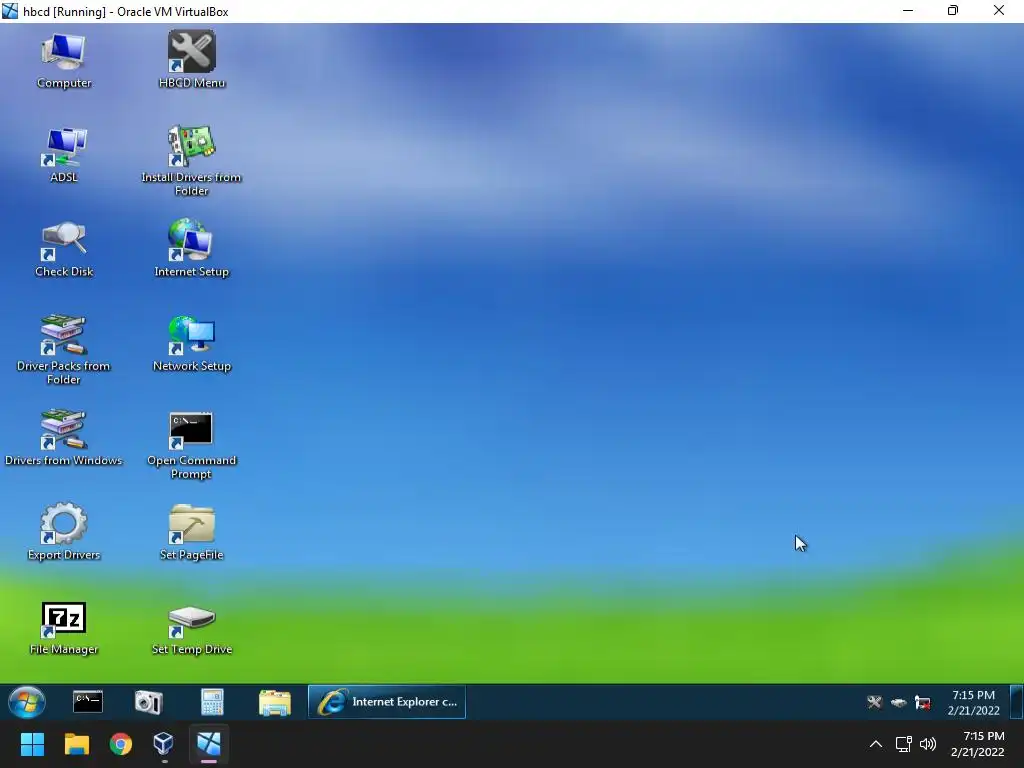Image resolution: width=1024 pixels, height=768 pixels.
Task: Click the guest show desktop button
Action: [1016, 702]
